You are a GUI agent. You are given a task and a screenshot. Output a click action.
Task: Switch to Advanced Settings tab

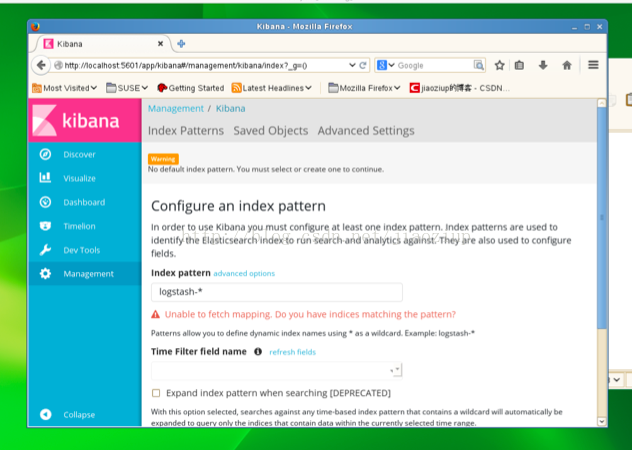pos(366,131)
